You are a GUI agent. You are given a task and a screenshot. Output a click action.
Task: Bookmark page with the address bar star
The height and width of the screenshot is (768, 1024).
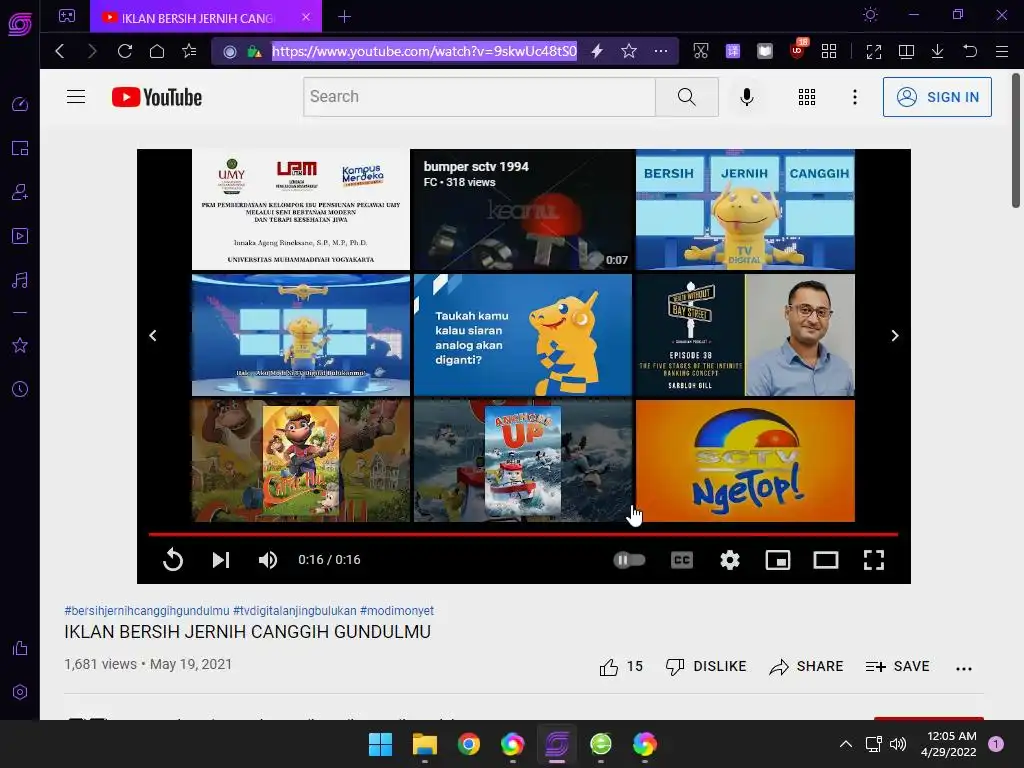click(629, 51)
